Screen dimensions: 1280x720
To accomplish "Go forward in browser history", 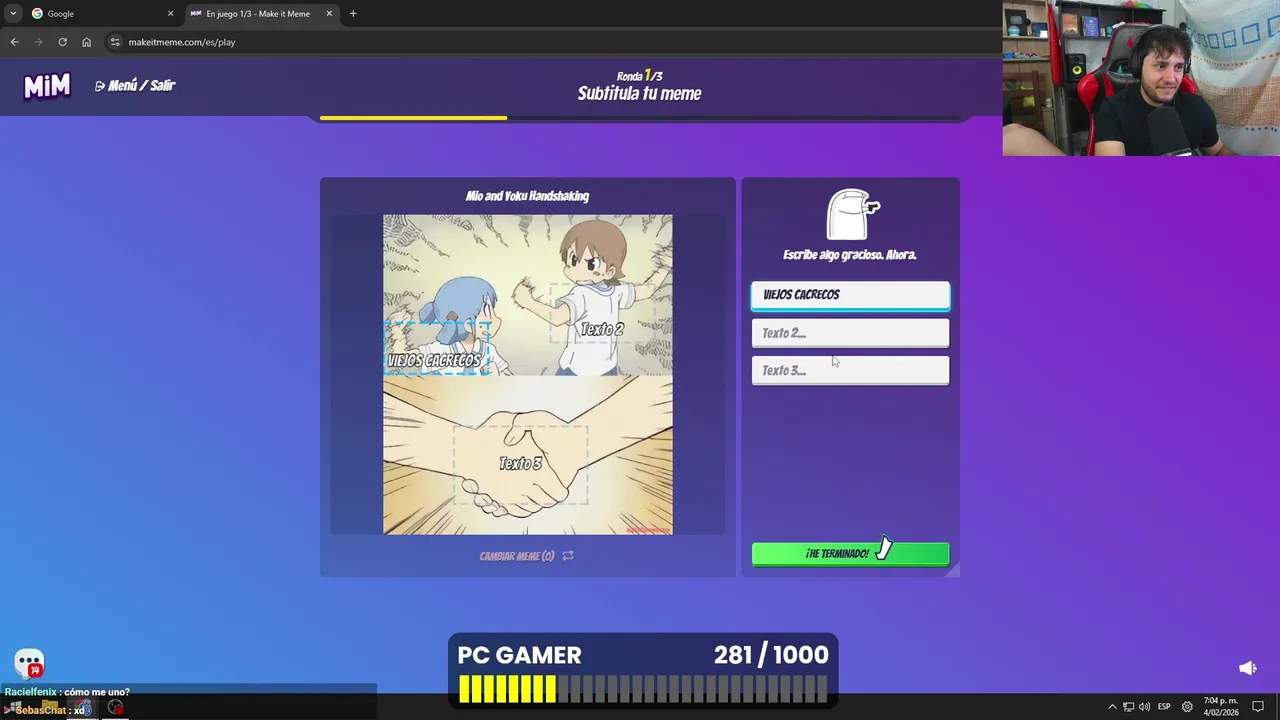I will click(x=38, y=42).
